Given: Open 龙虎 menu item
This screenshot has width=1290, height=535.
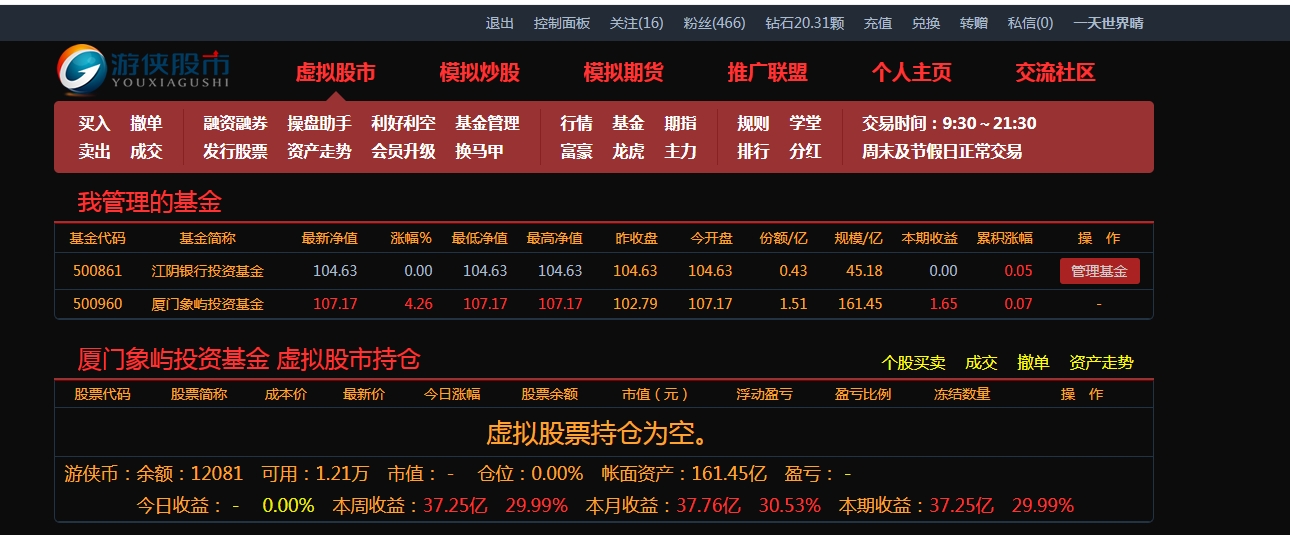Looking at the screenshot, I should tap(628, 152).
